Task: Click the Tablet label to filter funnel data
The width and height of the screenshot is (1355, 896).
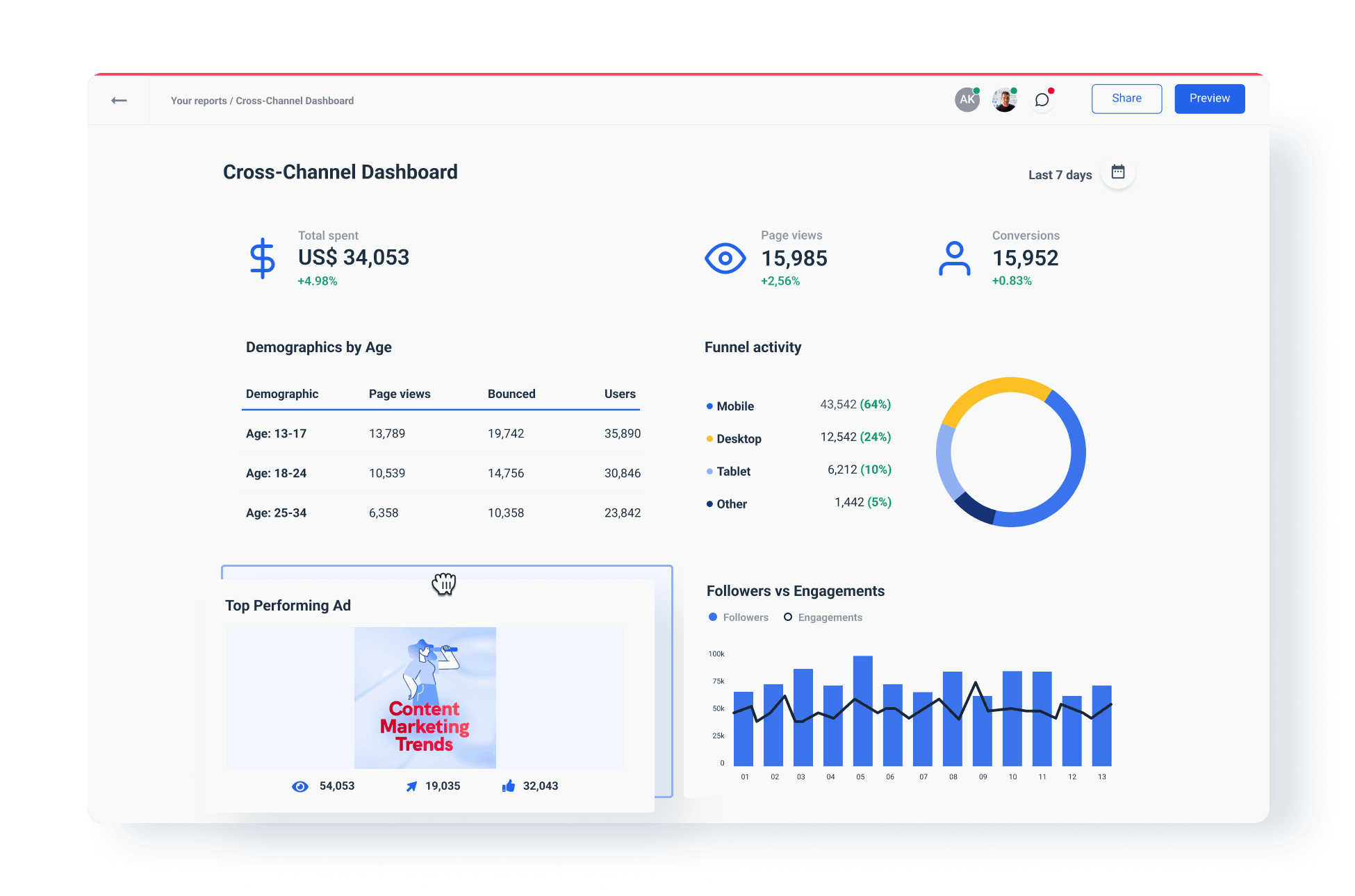Action: (x=732, y=471)
